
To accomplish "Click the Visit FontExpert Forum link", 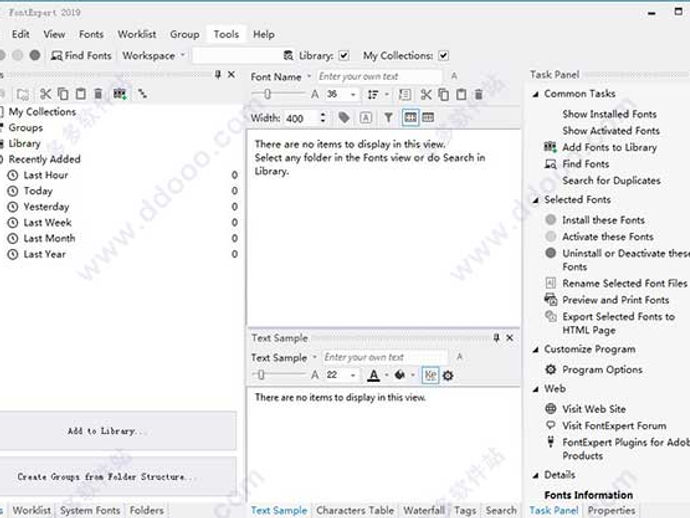I will (614, 426).
